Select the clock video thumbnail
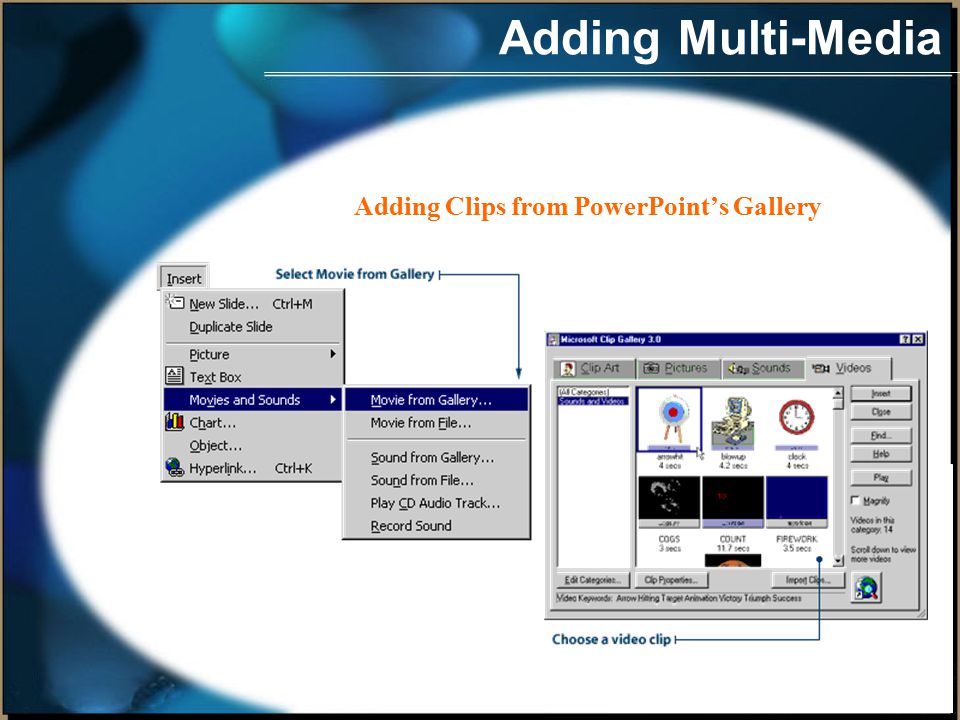 [x=797, y=422]
